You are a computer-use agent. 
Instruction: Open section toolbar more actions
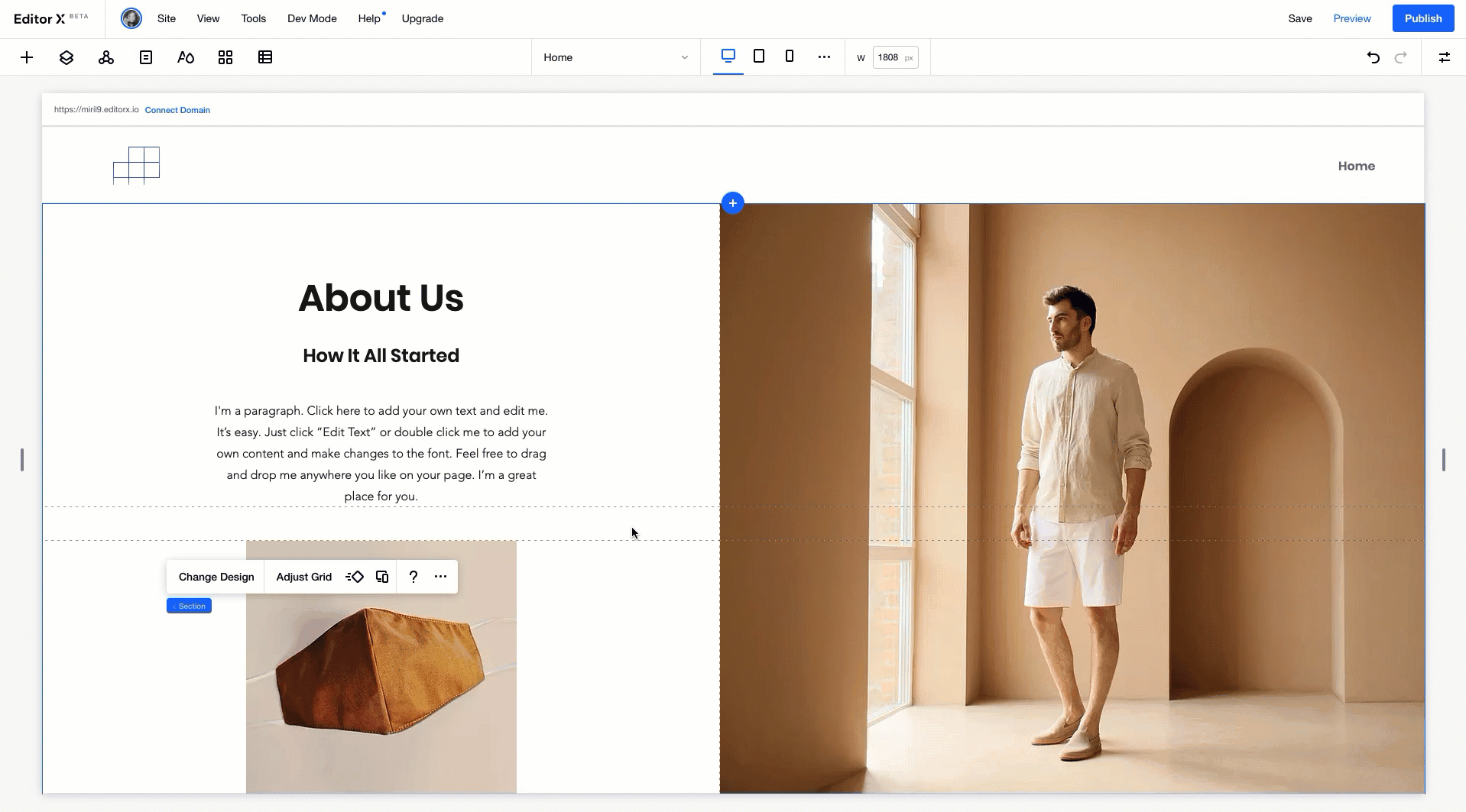[x=440, y=577]
